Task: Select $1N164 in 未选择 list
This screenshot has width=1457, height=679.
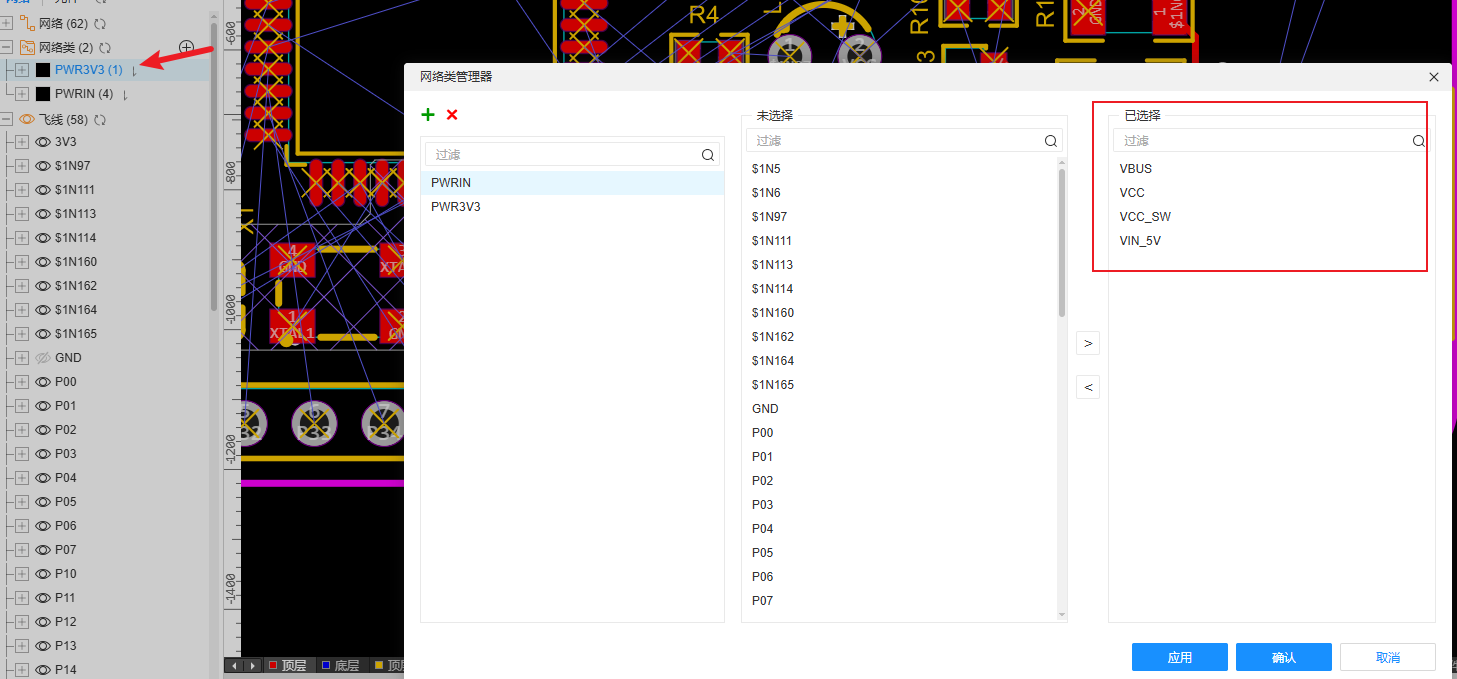Action: [773, 361]
